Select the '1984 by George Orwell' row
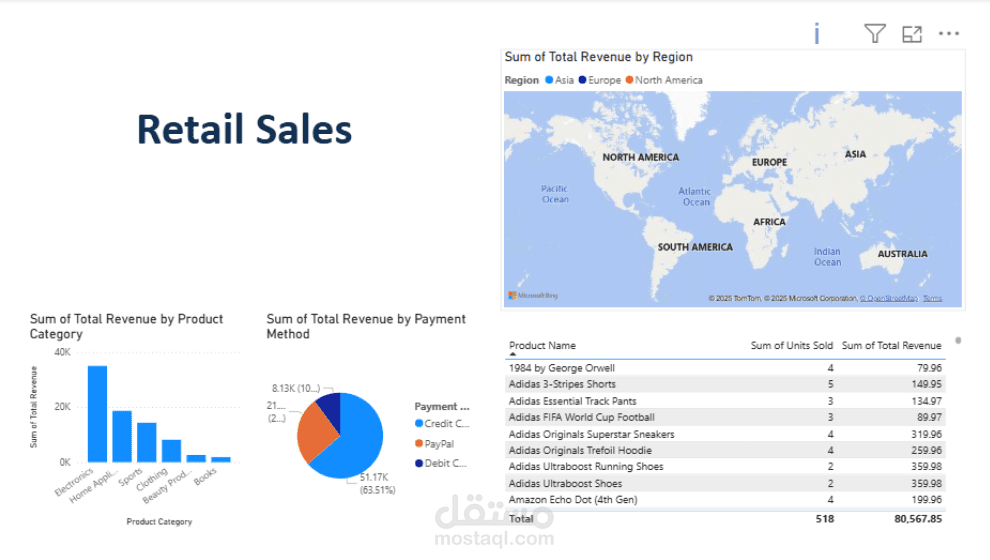The width and height of the screenshot is (990, 560). (726, 367)
